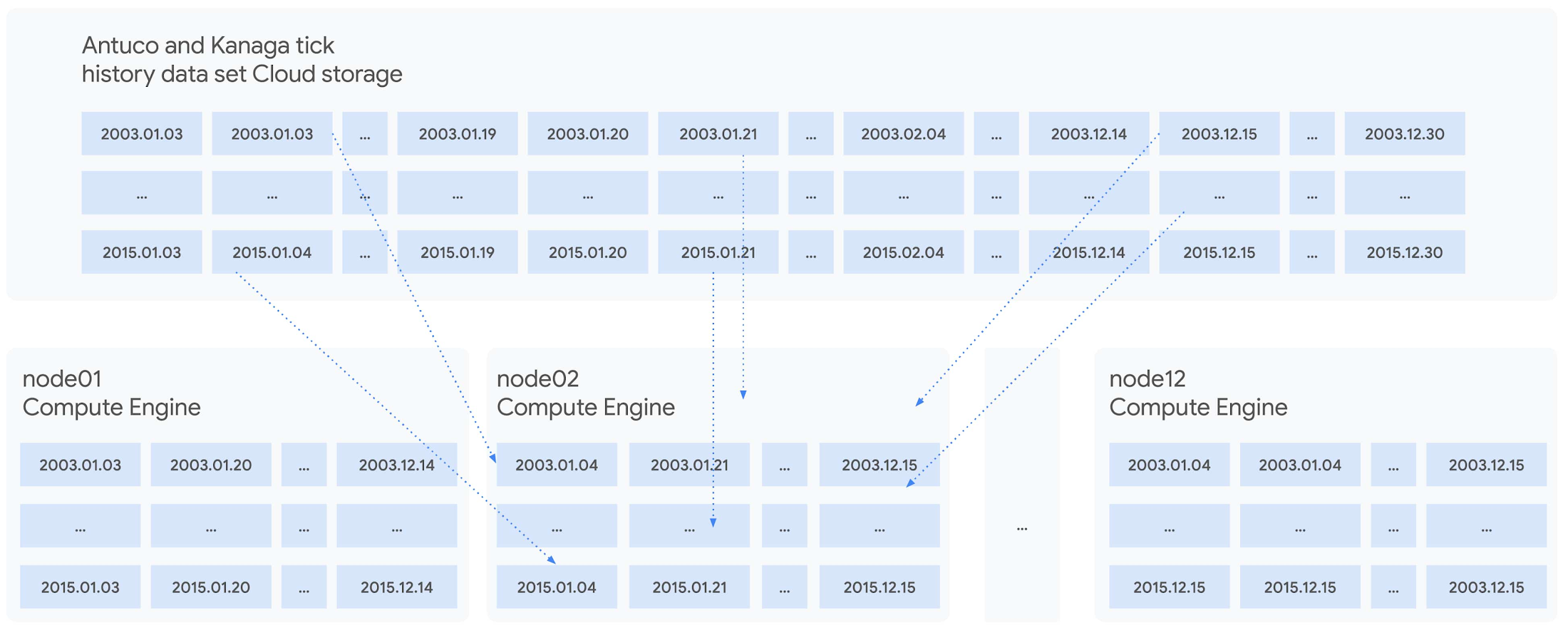Screen dimensions: 1568x630
Task: Select 2003.01.03 cell in node01
Action: pyautogui.click(x=81, y=465)
